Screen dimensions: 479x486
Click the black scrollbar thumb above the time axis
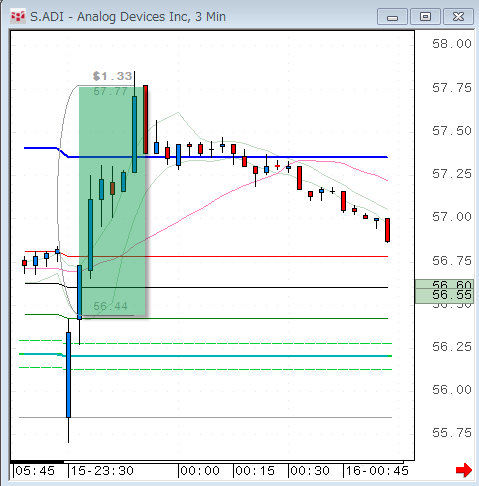click(x=37, y=462)
